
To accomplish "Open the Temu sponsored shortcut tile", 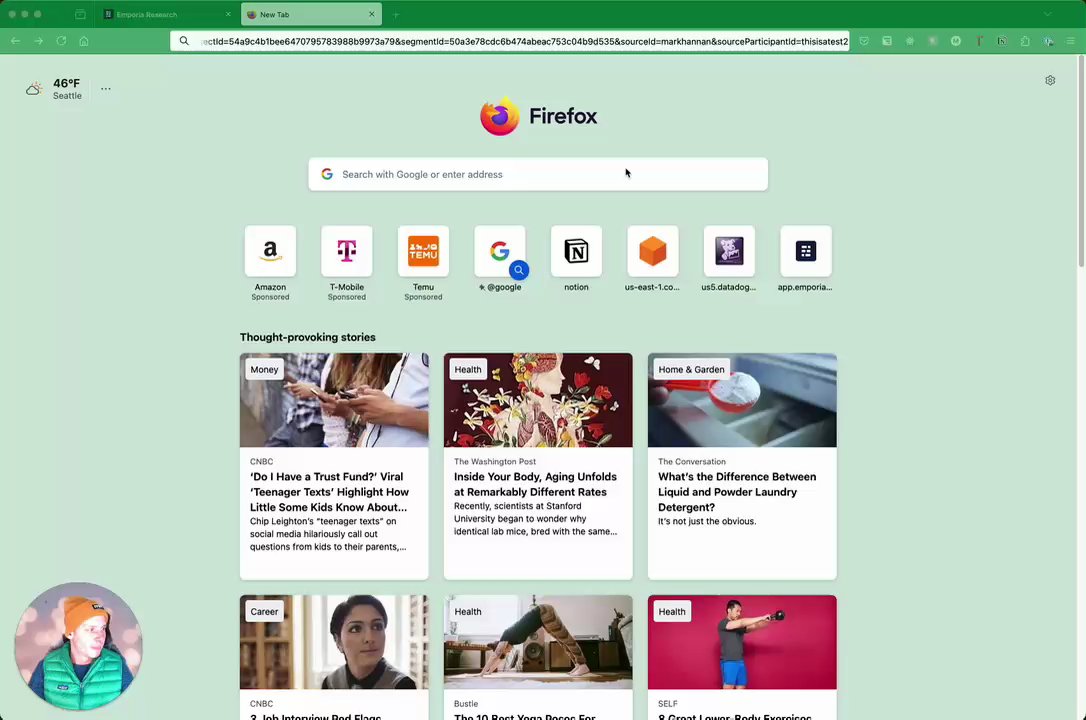I will (423, 263).
